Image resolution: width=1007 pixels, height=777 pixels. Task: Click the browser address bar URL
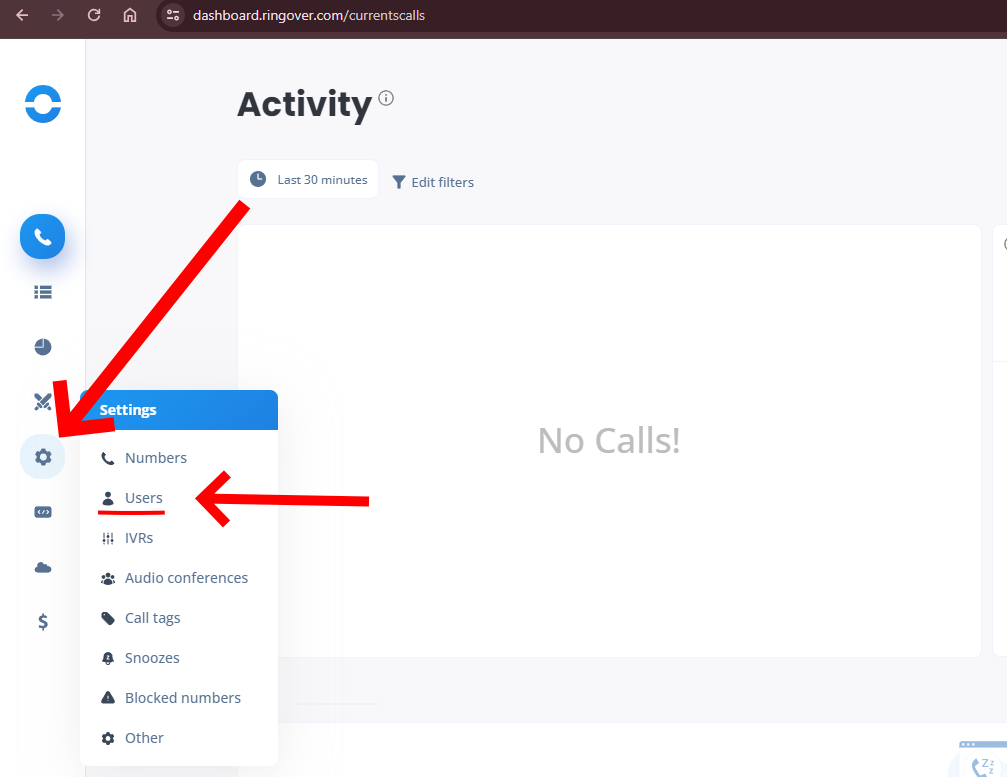(309, 15)
